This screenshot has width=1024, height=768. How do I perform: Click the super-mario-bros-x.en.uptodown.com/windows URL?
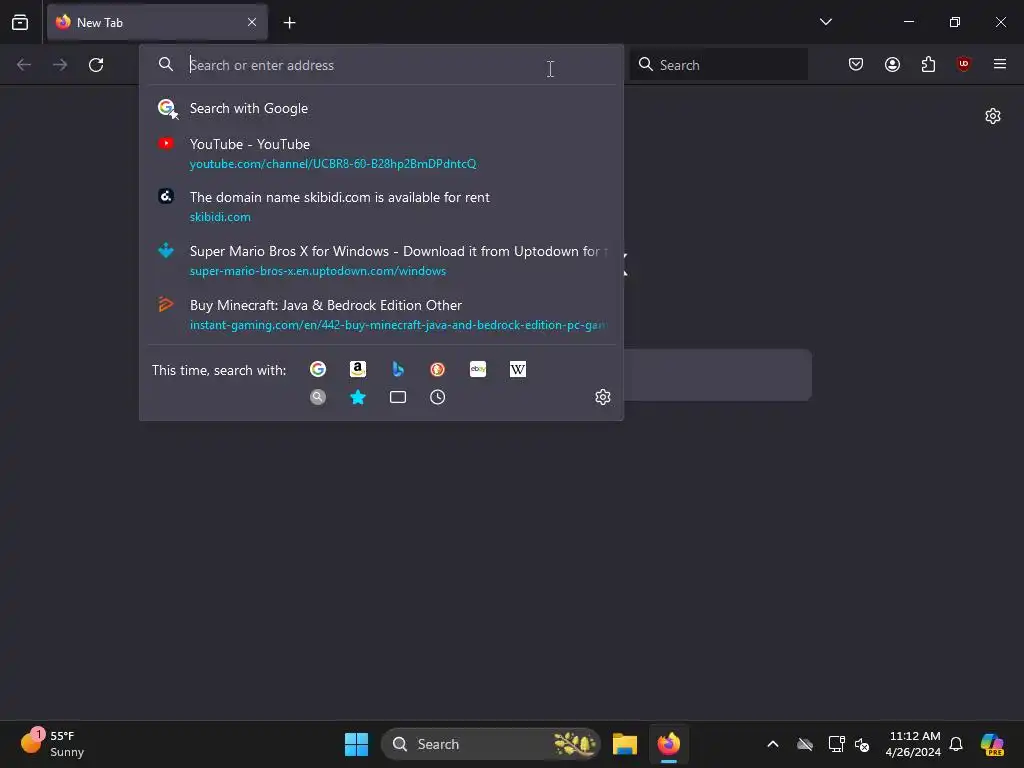click(x=318, y=271)
